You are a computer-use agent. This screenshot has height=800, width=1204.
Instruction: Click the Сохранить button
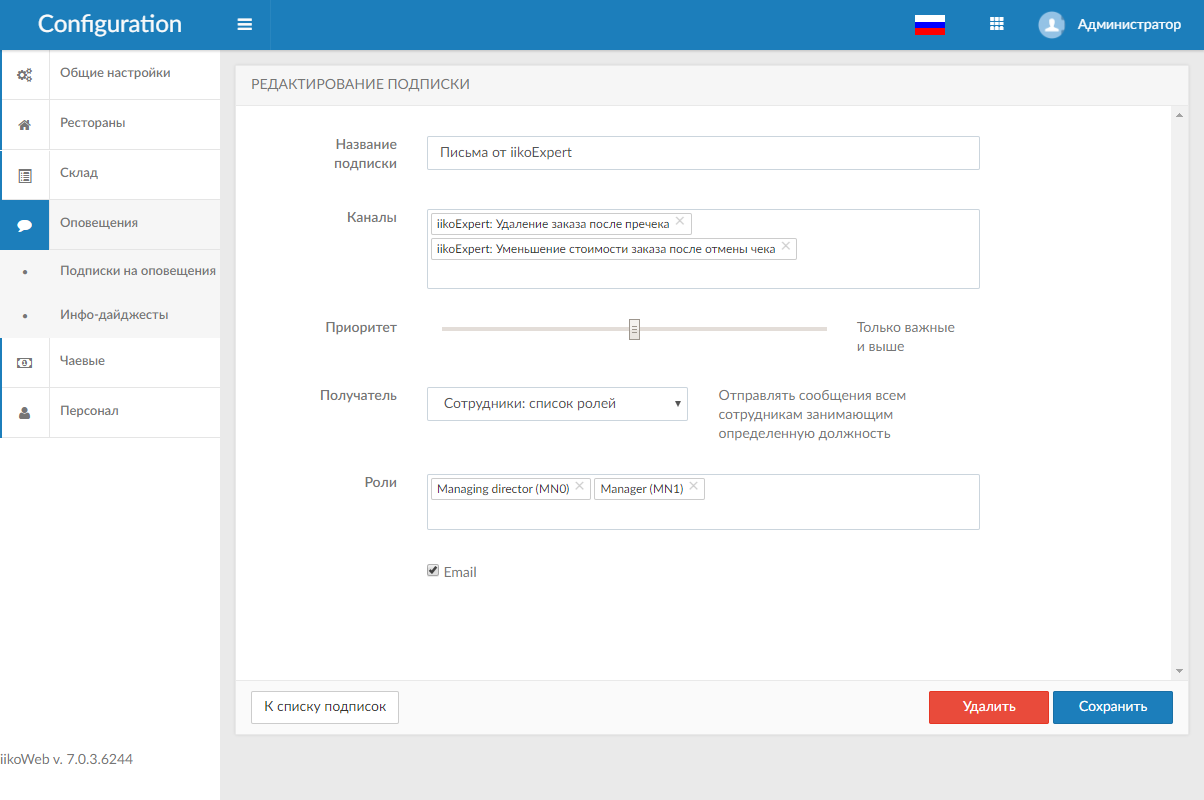tap(1113, 707)
